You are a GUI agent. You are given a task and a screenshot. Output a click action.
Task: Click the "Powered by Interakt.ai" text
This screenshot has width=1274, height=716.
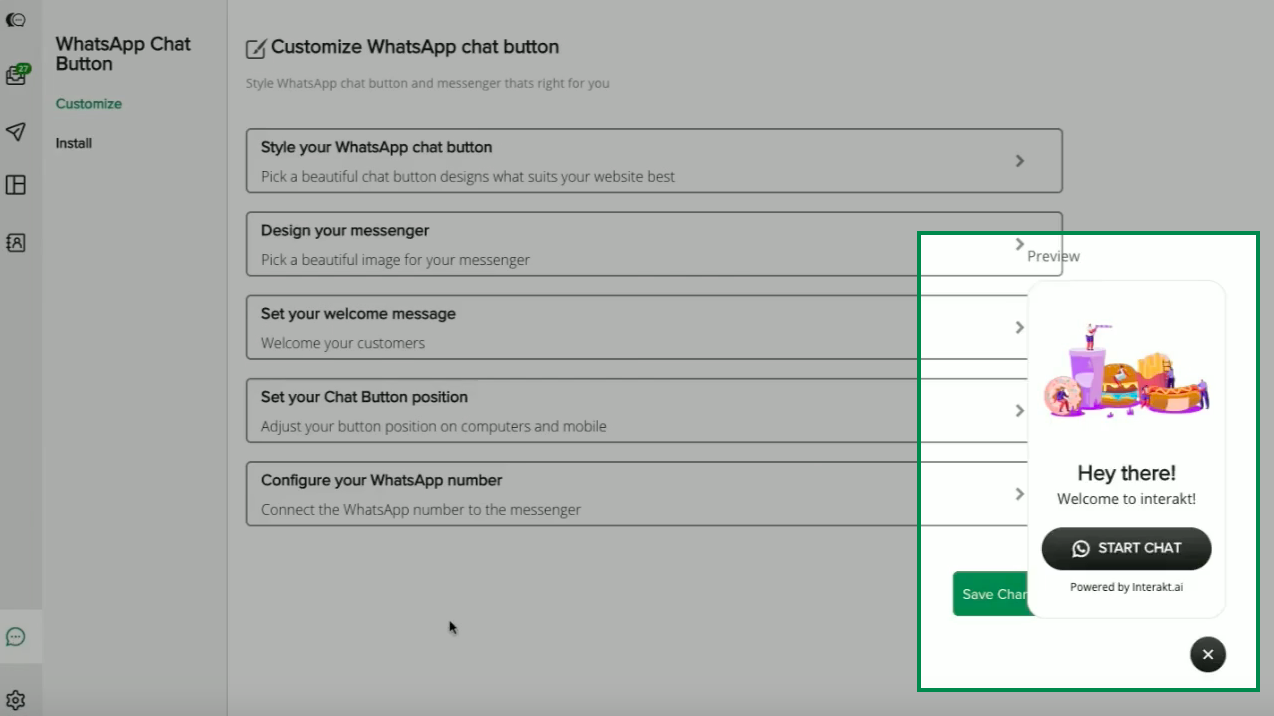(1126, 587)
